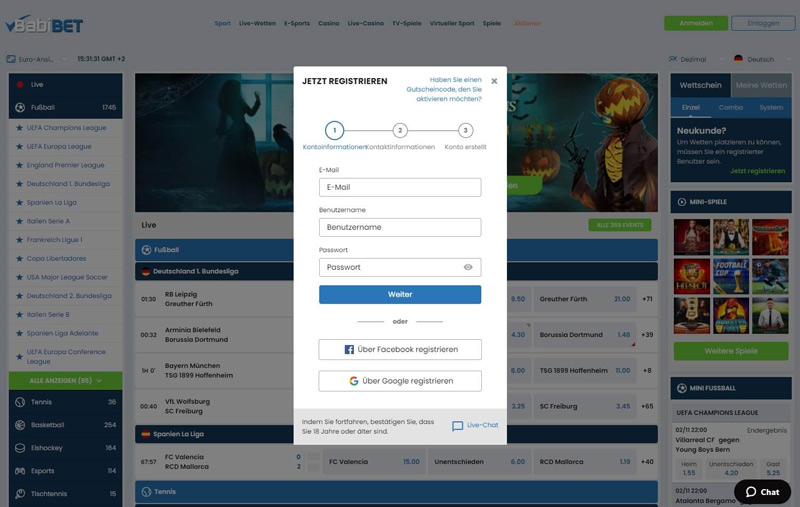Click Weitere Spiele green button
The image size is (800, 507).
point(731,351)
